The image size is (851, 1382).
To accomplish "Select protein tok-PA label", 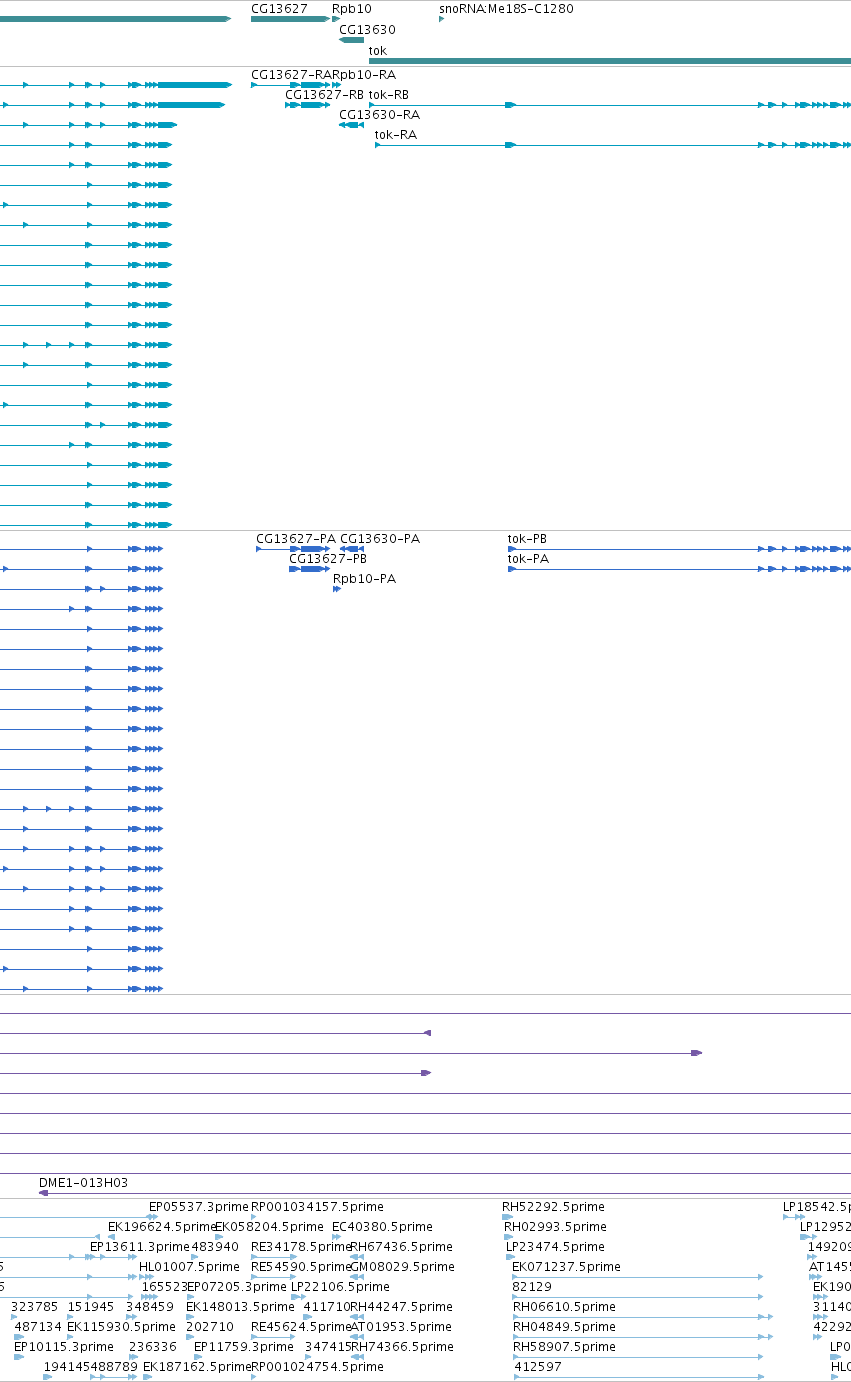I will (528, 558).
